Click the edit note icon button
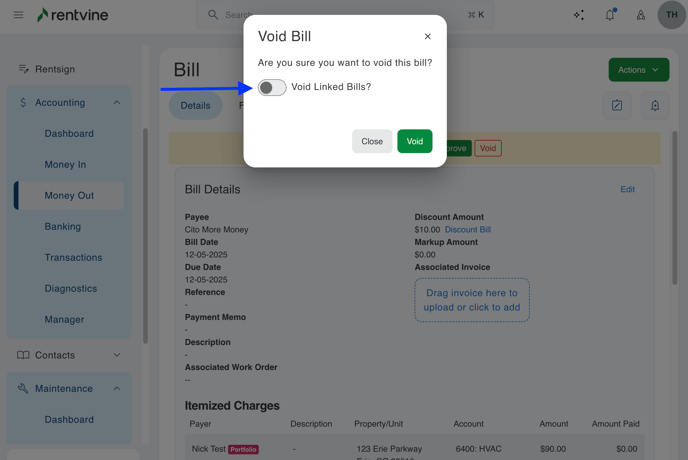Image resolution: width=688 pixels, height=460 pixels. pos(617,106)
